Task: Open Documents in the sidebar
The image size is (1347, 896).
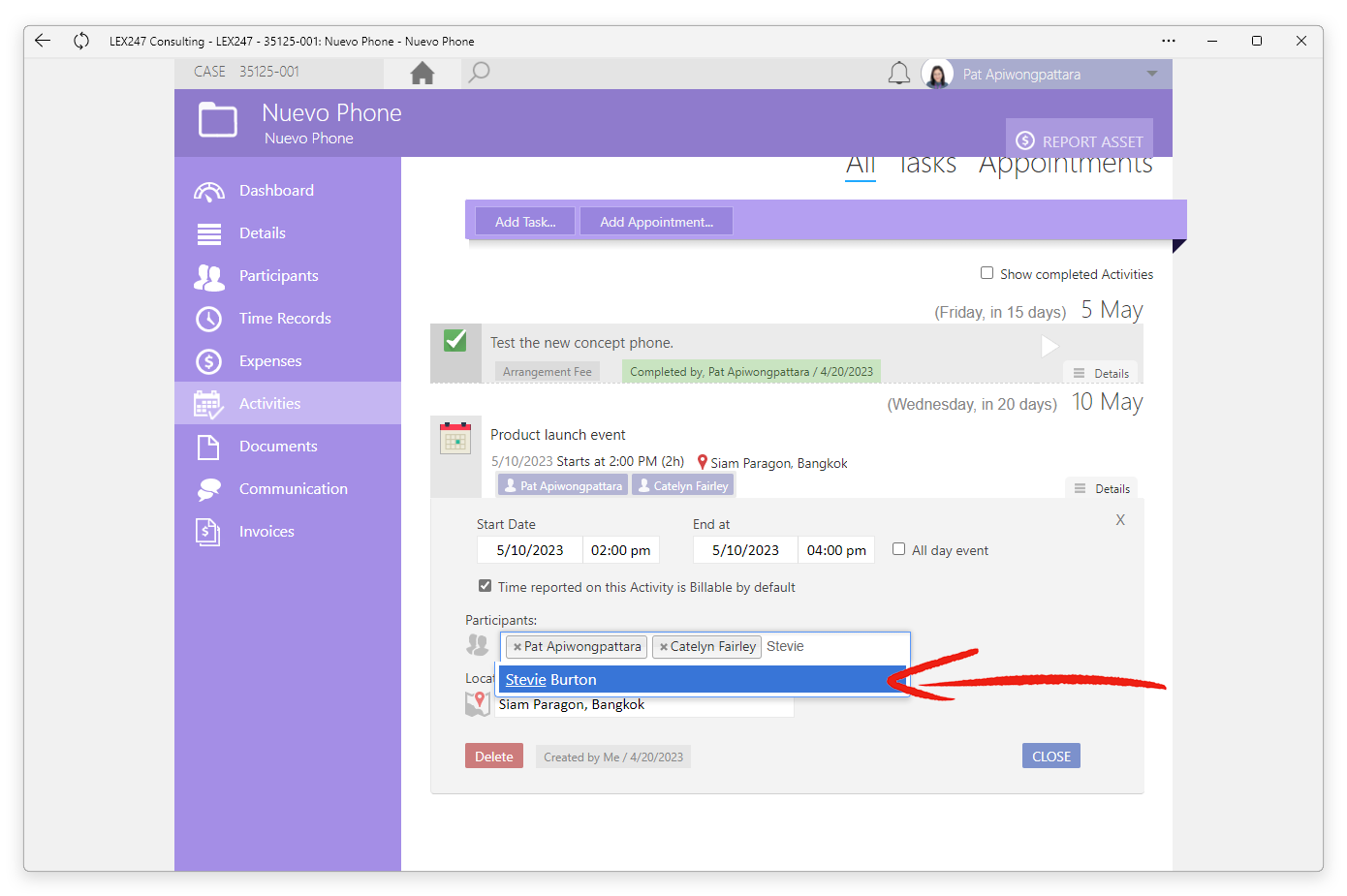Action: [x=288, y=447]
